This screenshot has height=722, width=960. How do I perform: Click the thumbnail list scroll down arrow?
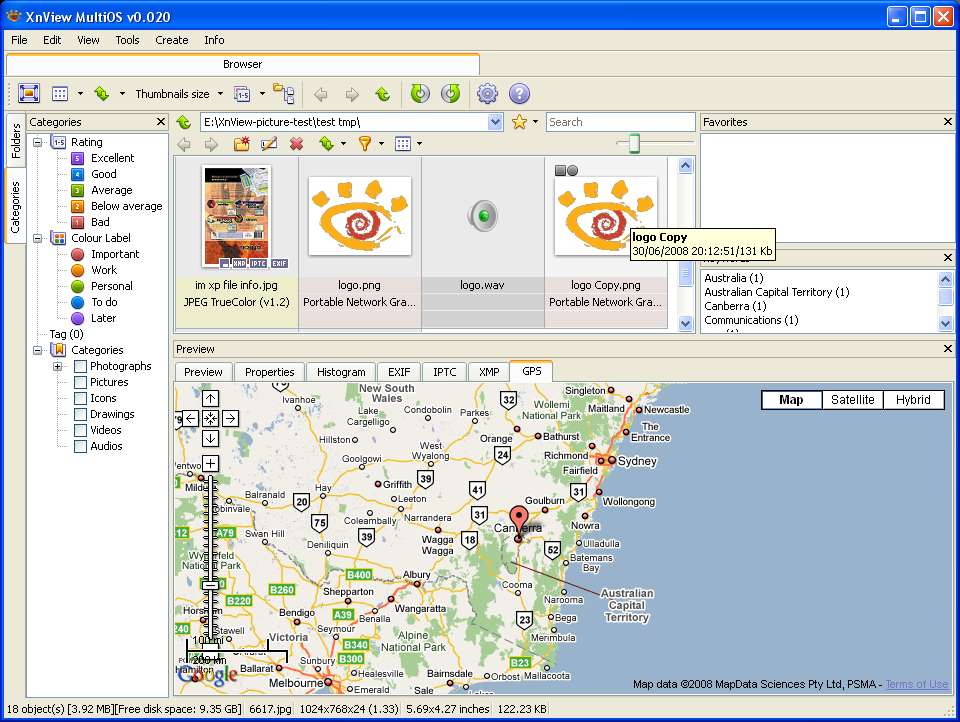coord(686,323)
